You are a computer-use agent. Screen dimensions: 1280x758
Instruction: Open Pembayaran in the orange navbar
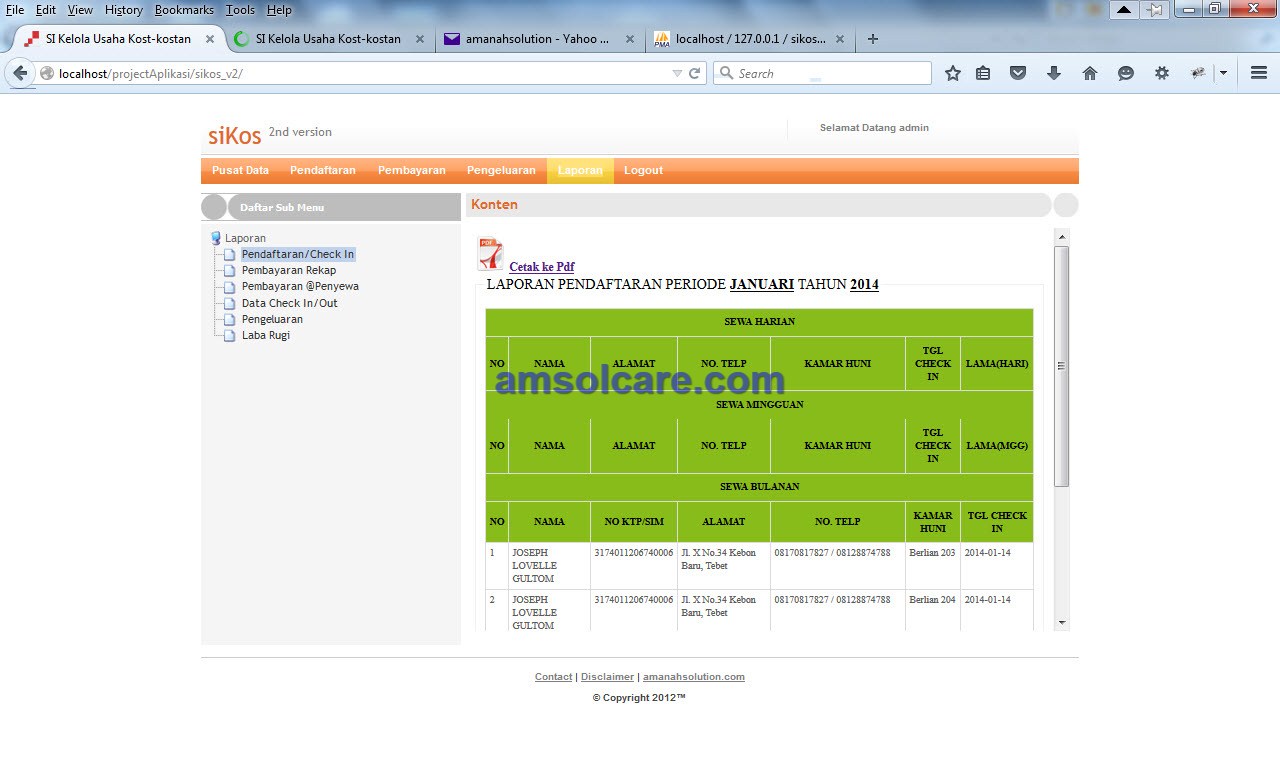click(x=412, y=170)
